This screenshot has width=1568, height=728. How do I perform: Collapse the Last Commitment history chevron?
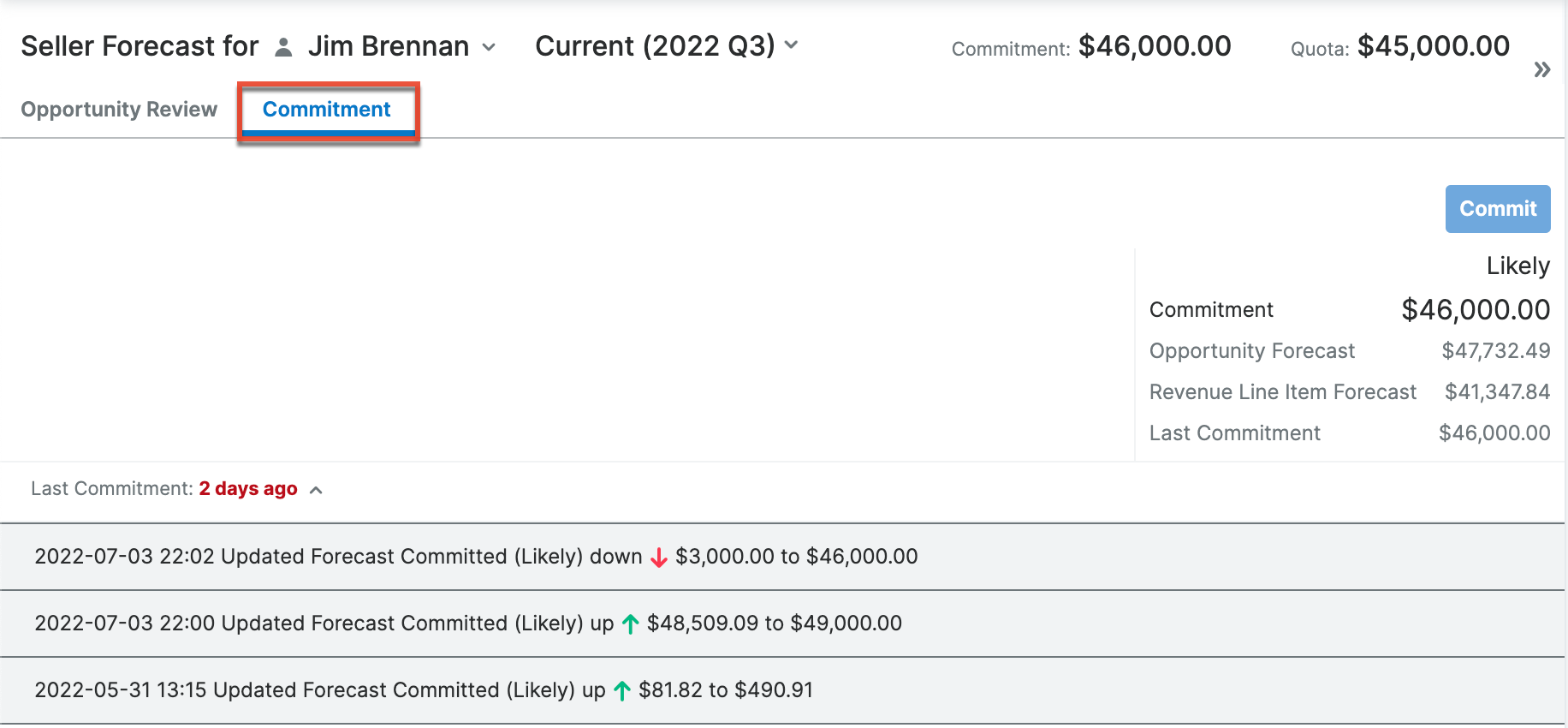(x=316, y=490)
